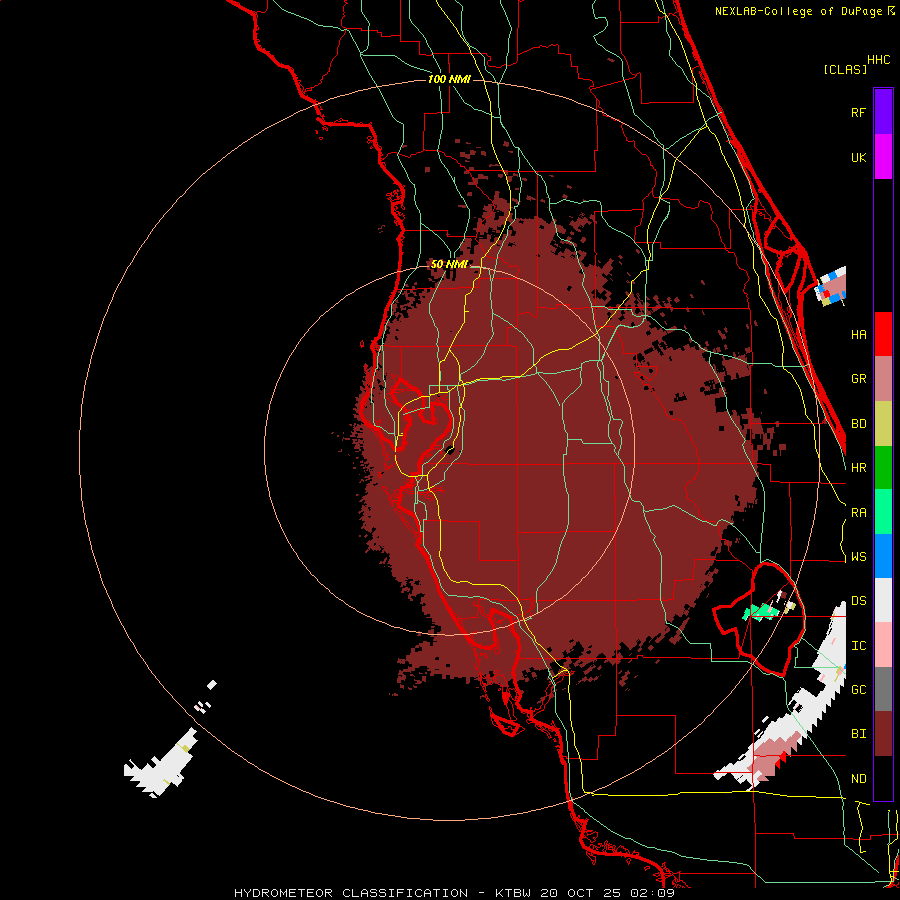The height and width of the screenshot is (900, 900).
Task: Click the "100 NMI" range ring label
Action: coord(449,79)
